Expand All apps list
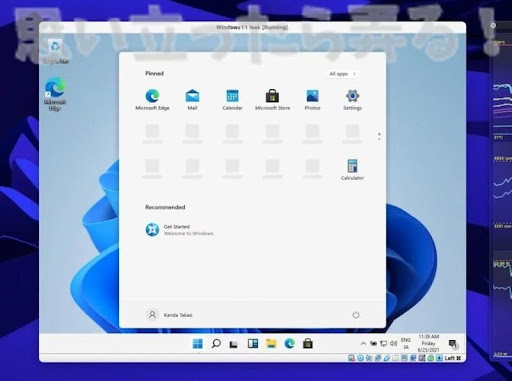The width and height of the screenshot is (512, 381). (342, 74)
